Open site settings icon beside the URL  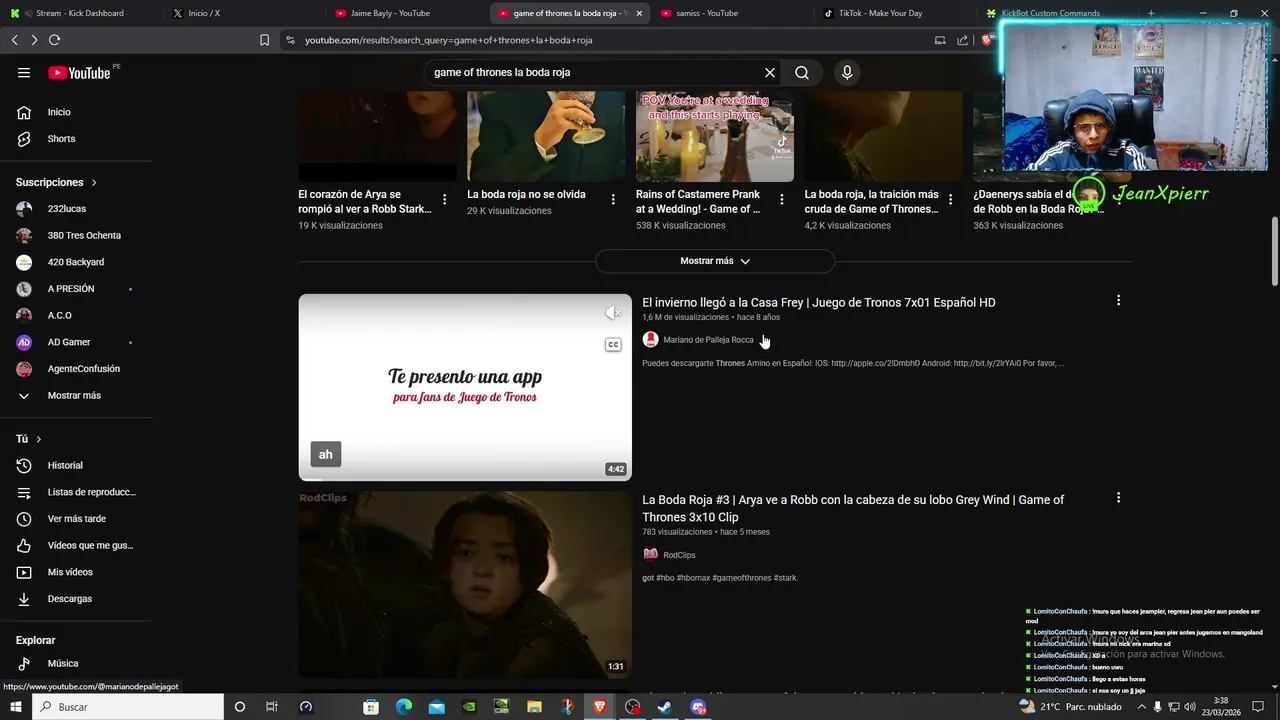[290, 40]
